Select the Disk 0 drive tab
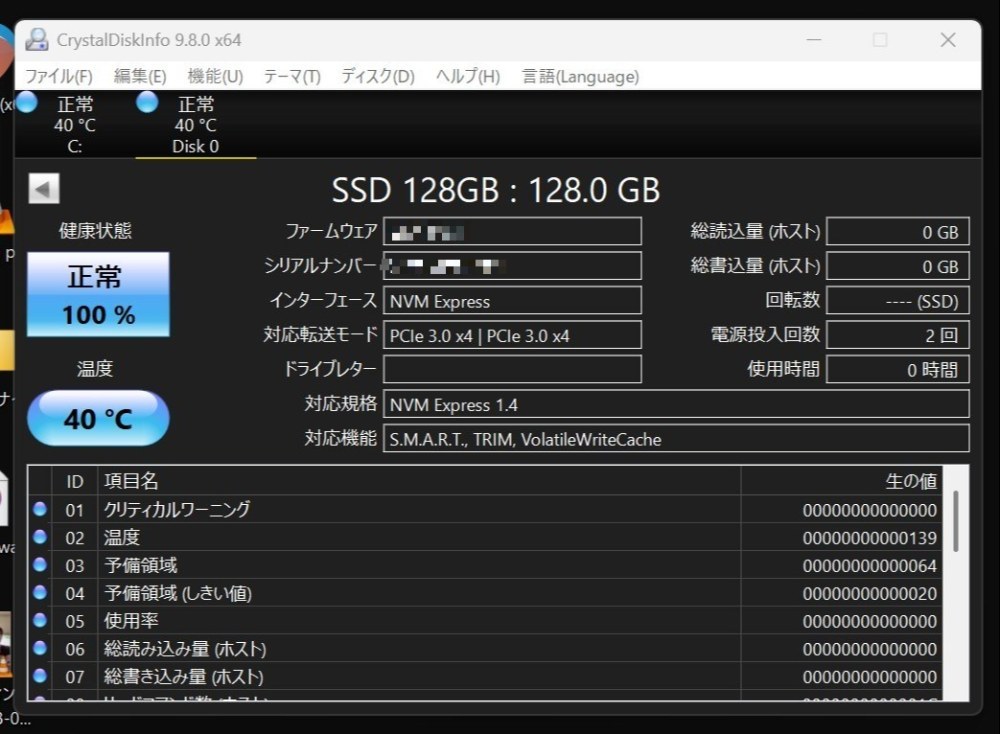The width and height of the screenshot is (1000, 734). [195, 124]
